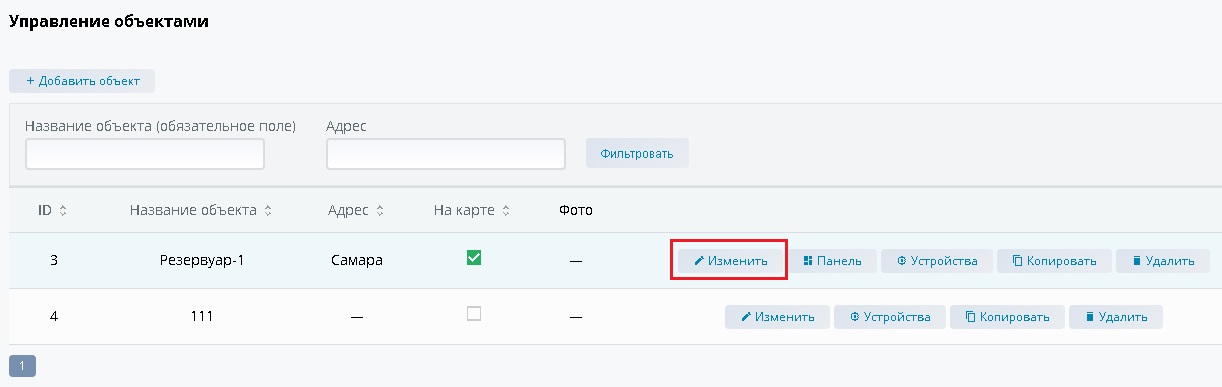This screenshot has height=387, width=1222.
Task: Select page 1 in pagination
Action: 22,365
